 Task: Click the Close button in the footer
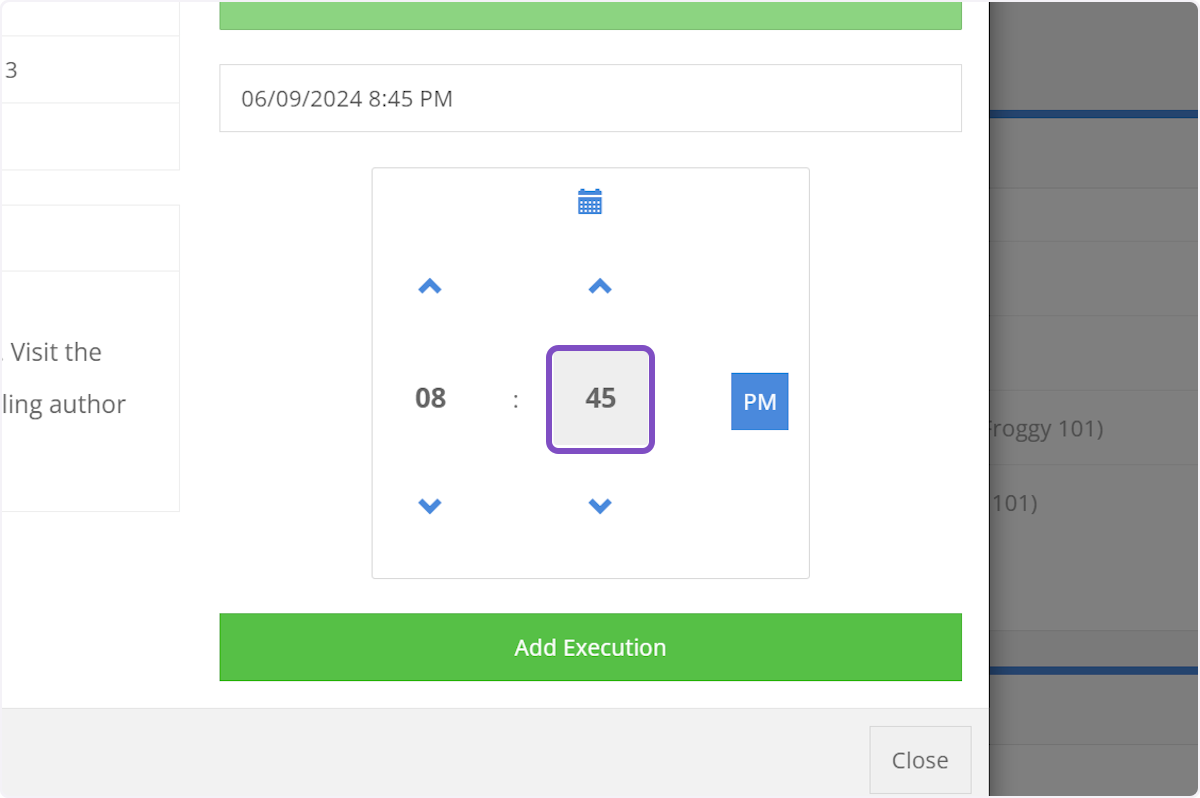919,760
